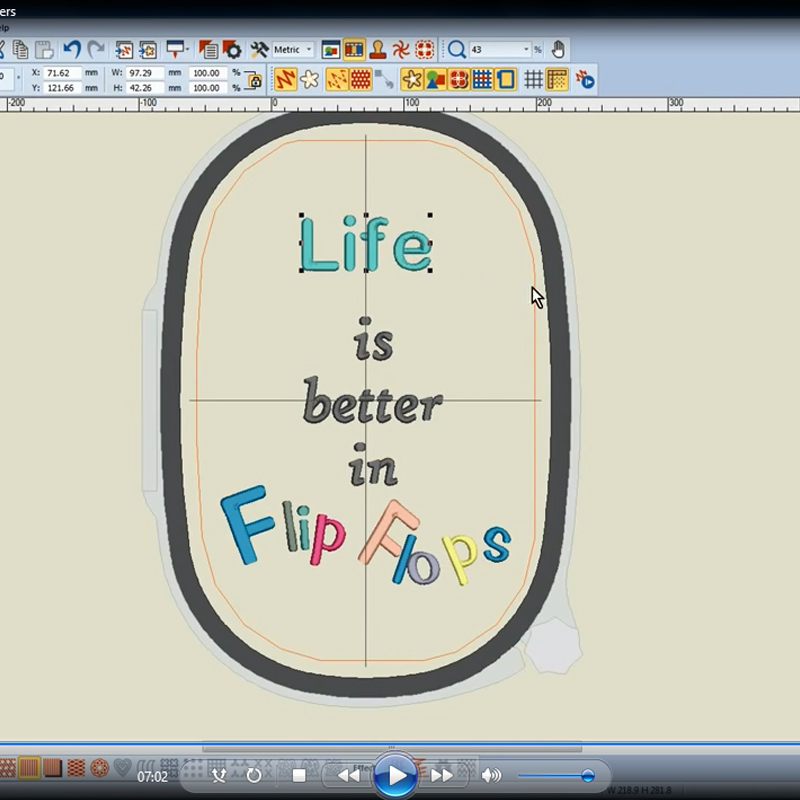Toggle the highlighted film strip icon
800x800 pixels.
coord(354,49)
